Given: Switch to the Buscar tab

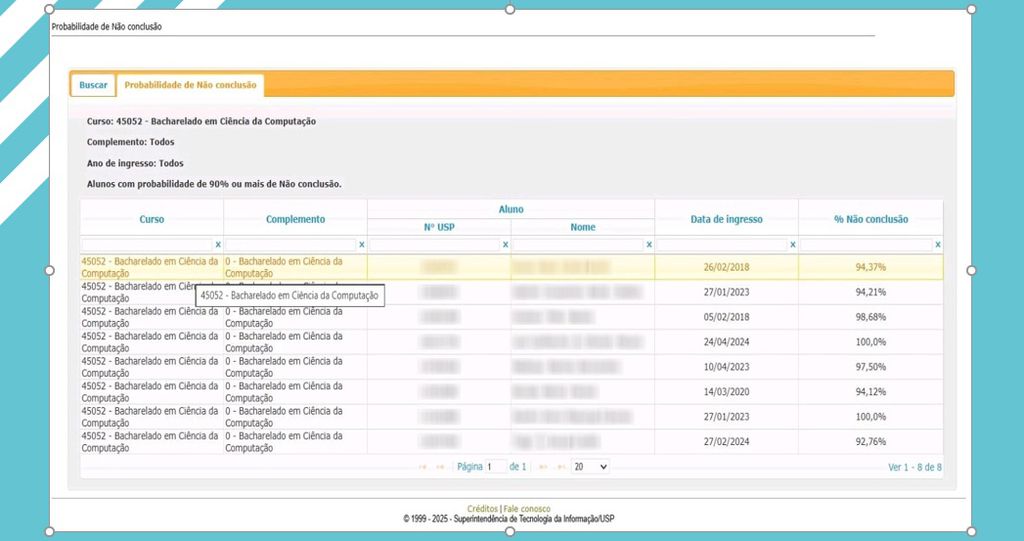Looking at the screenshot, I should (93, 85).
